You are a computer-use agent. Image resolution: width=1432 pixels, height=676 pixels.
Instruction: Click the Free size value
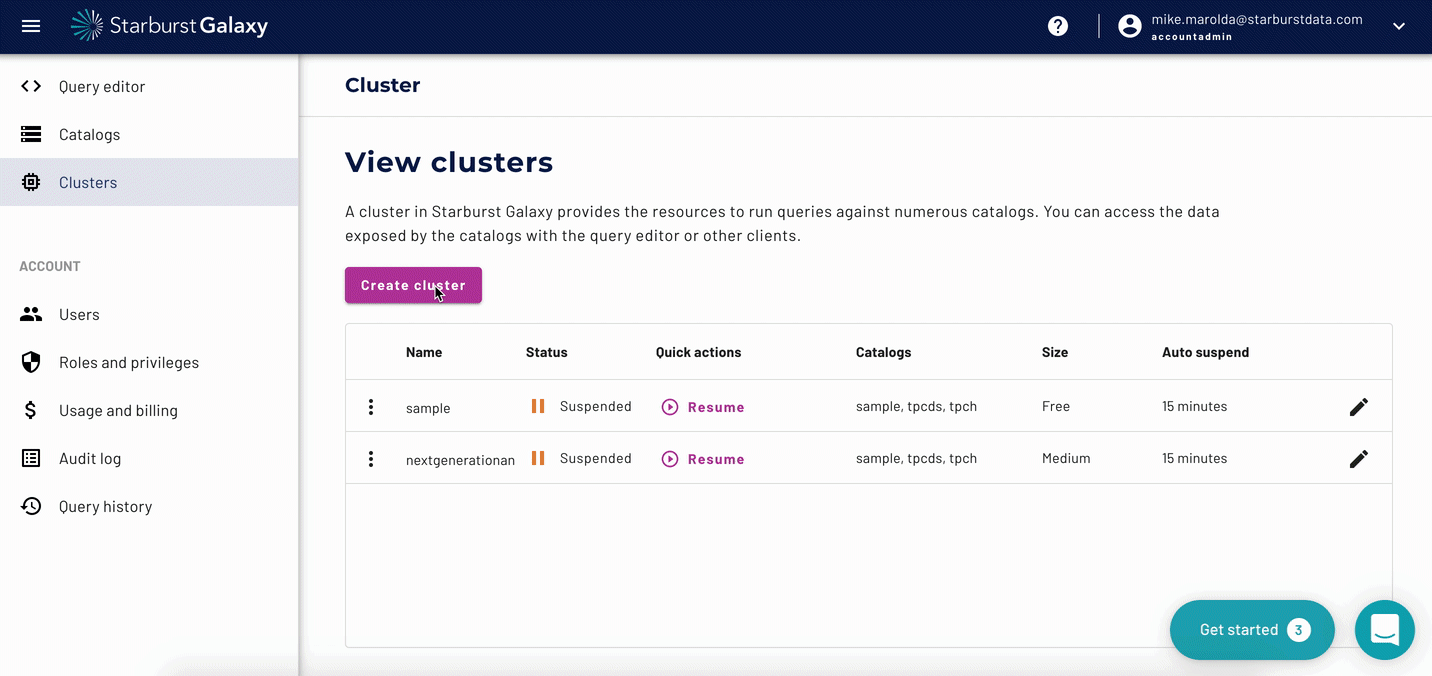1056,406
